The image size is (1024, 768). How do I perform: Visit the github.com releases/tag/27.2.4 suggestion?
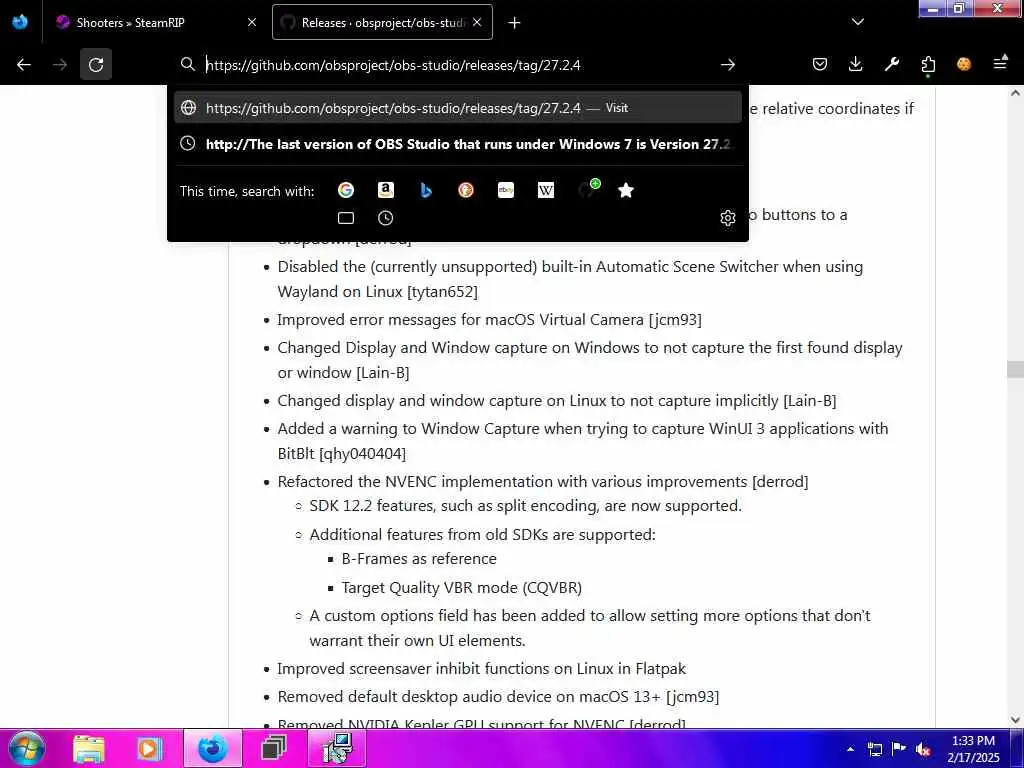[x=458, y=108]
